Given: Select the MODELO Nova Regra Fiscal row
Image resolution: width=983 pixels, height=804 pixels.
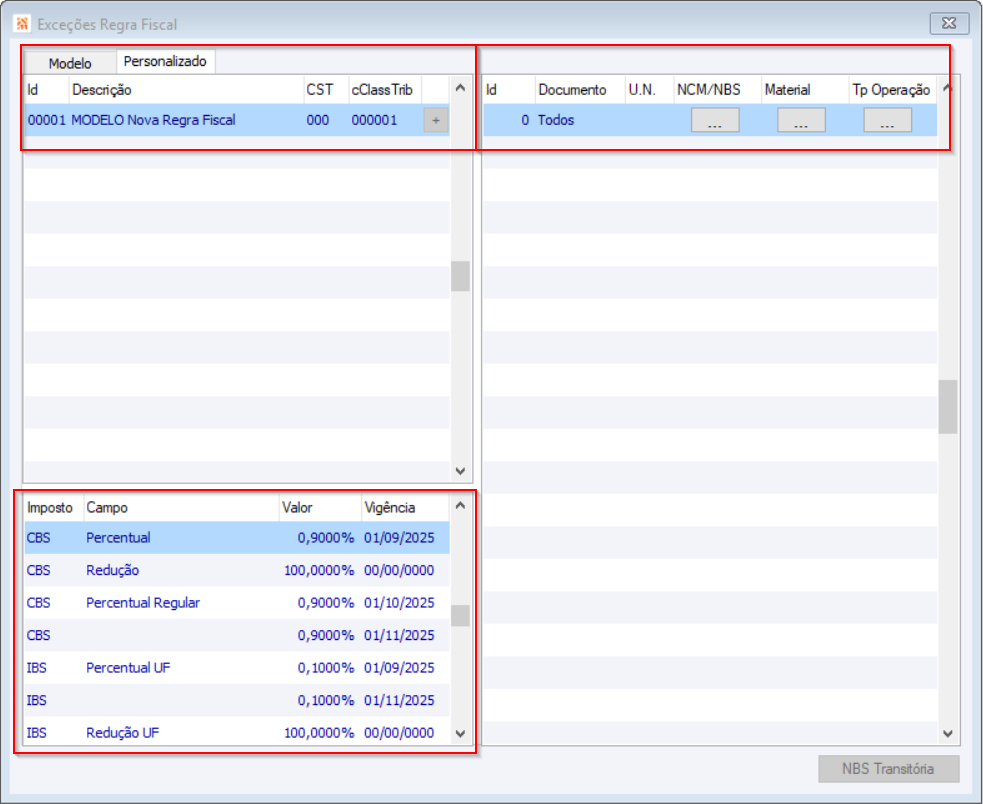Looking at the screenshot, I should pyautogui.click(x=237, y=120).
